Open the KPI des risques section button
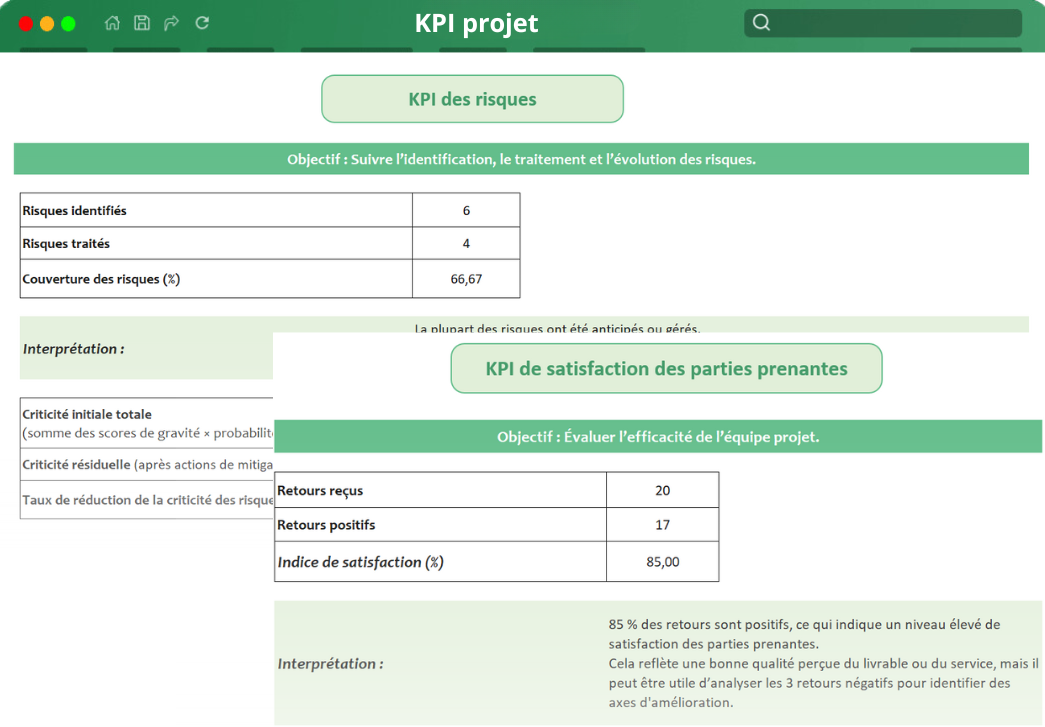The height and width of the screenshot is (727, 1045). click(x=472, y=98)
